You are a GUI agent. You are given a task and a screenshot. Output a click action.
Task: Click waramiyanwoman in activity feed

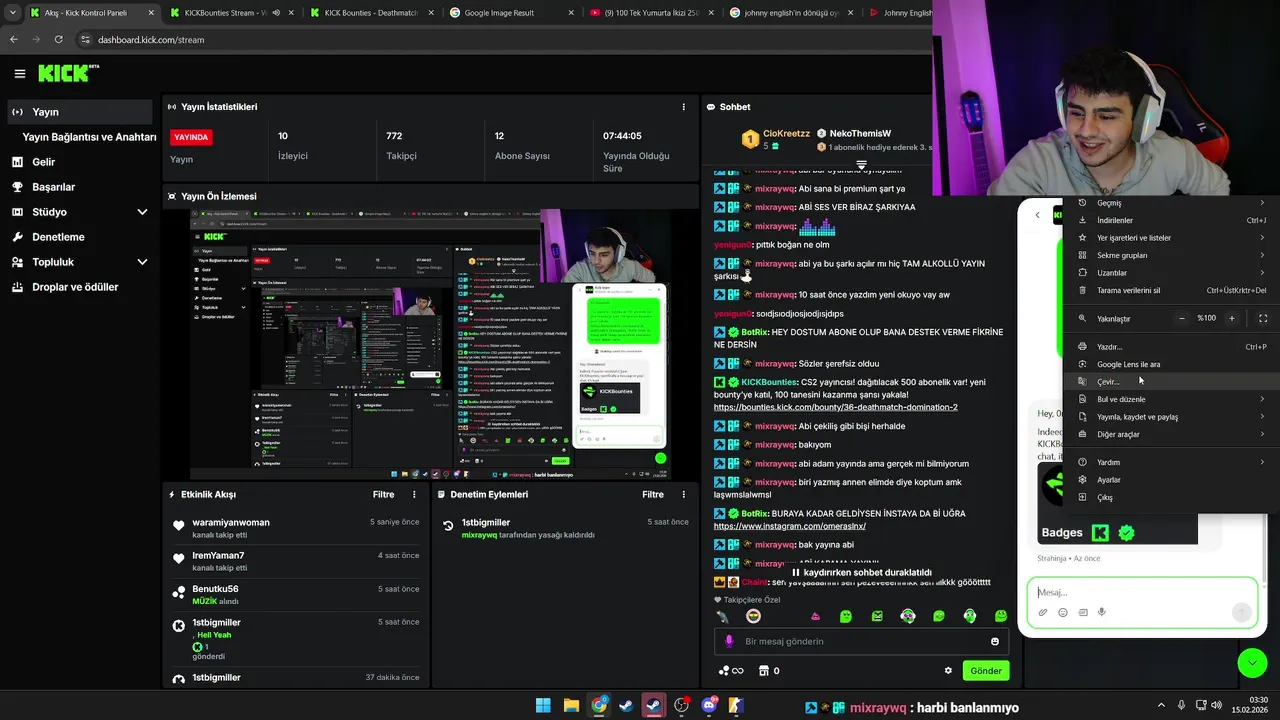tap(231, 522)
